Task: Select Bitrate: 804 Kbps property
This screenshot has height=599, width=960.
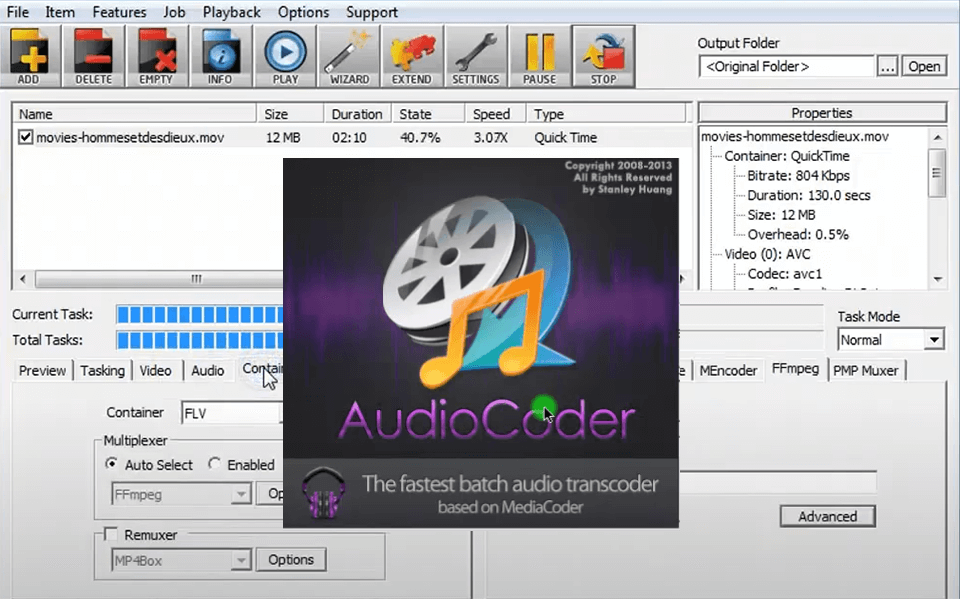Action: 798,176
